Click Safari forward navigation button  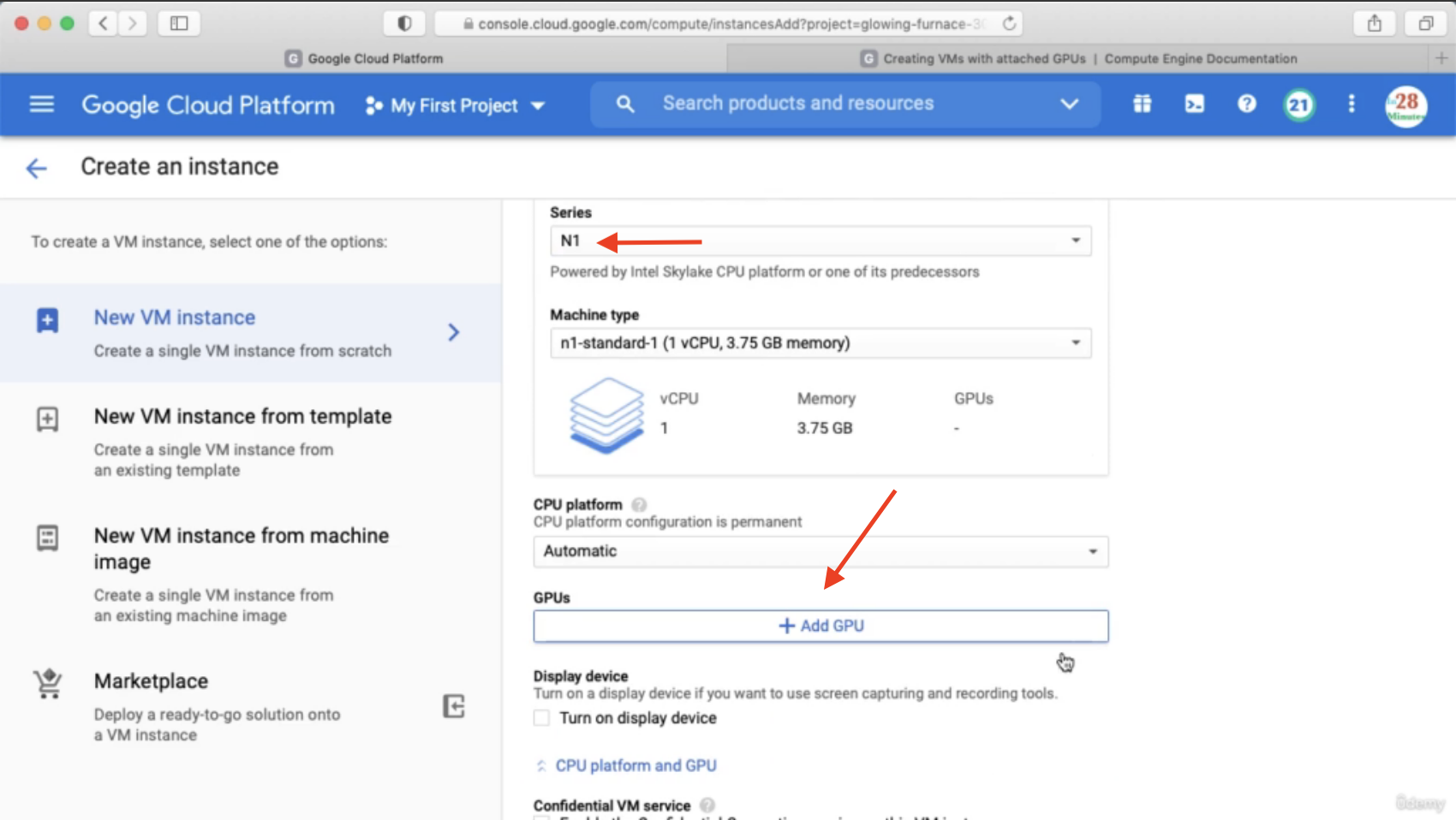pyautogui.click(x=132, y=23)
